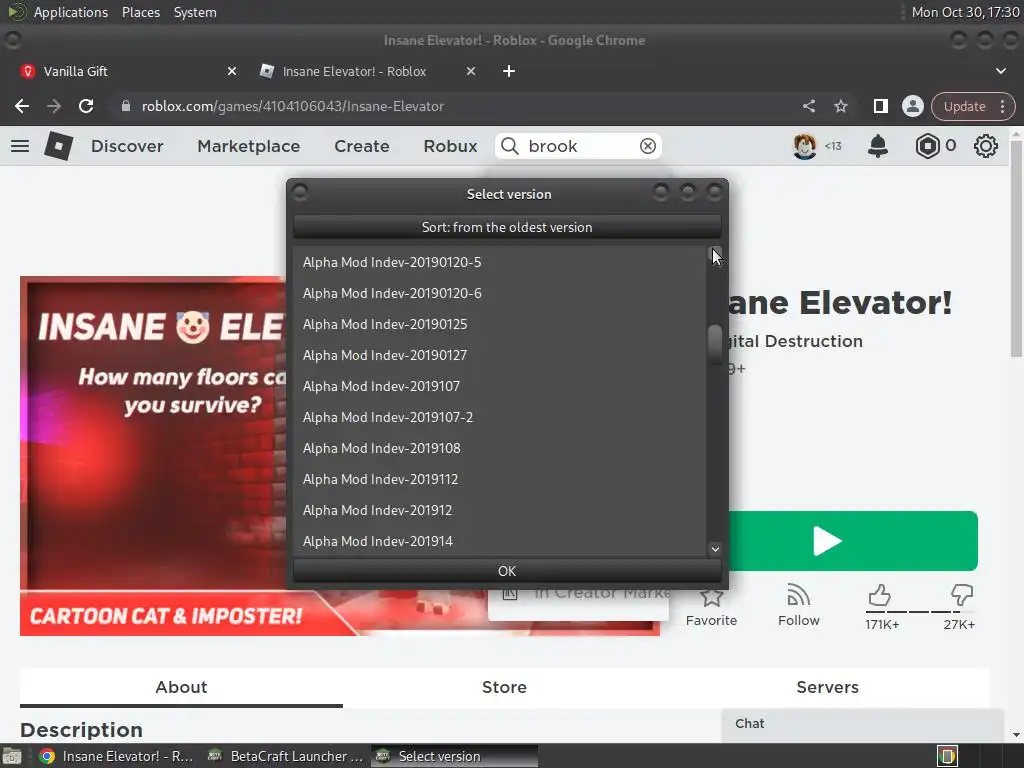The height and width of the screenshot is (768, 1024).
Task: Dislike the game with thumbs down
Action: (x=961, y=596)
